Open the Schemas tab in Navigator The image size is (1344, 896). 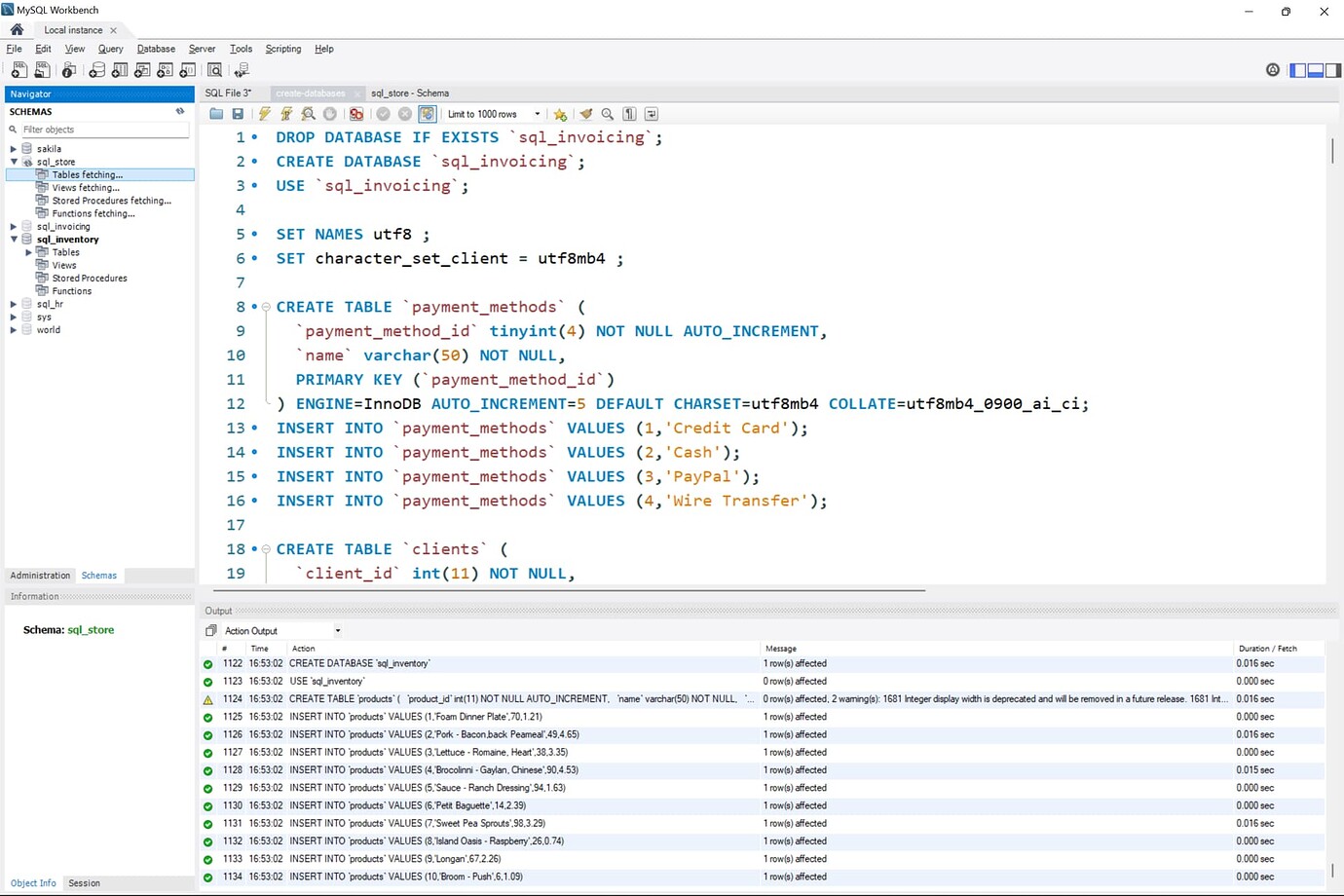pos(99,576)
